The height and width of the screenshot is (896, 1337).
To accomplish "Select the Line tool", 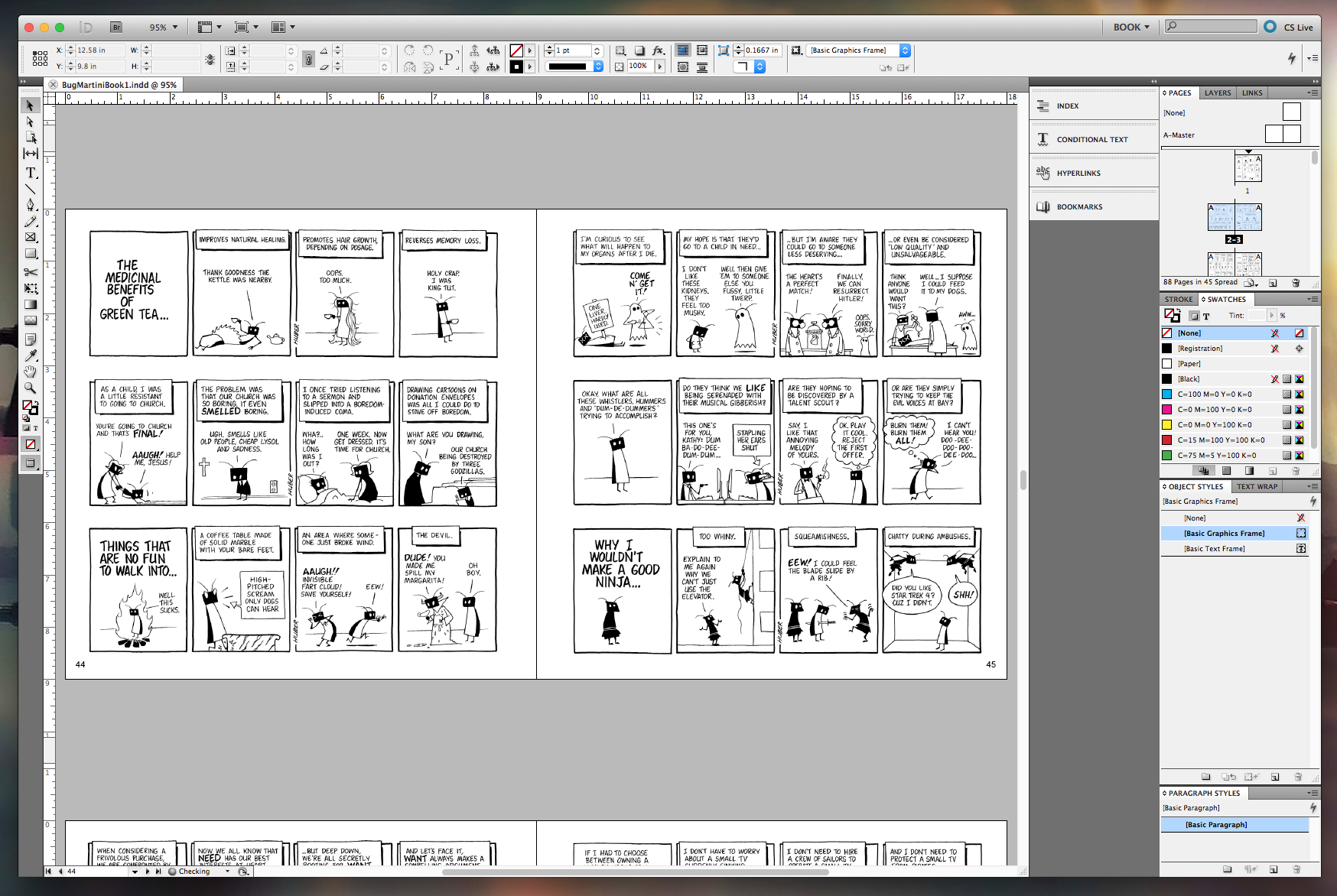I will pyautogui.click(x=30, y=189).
